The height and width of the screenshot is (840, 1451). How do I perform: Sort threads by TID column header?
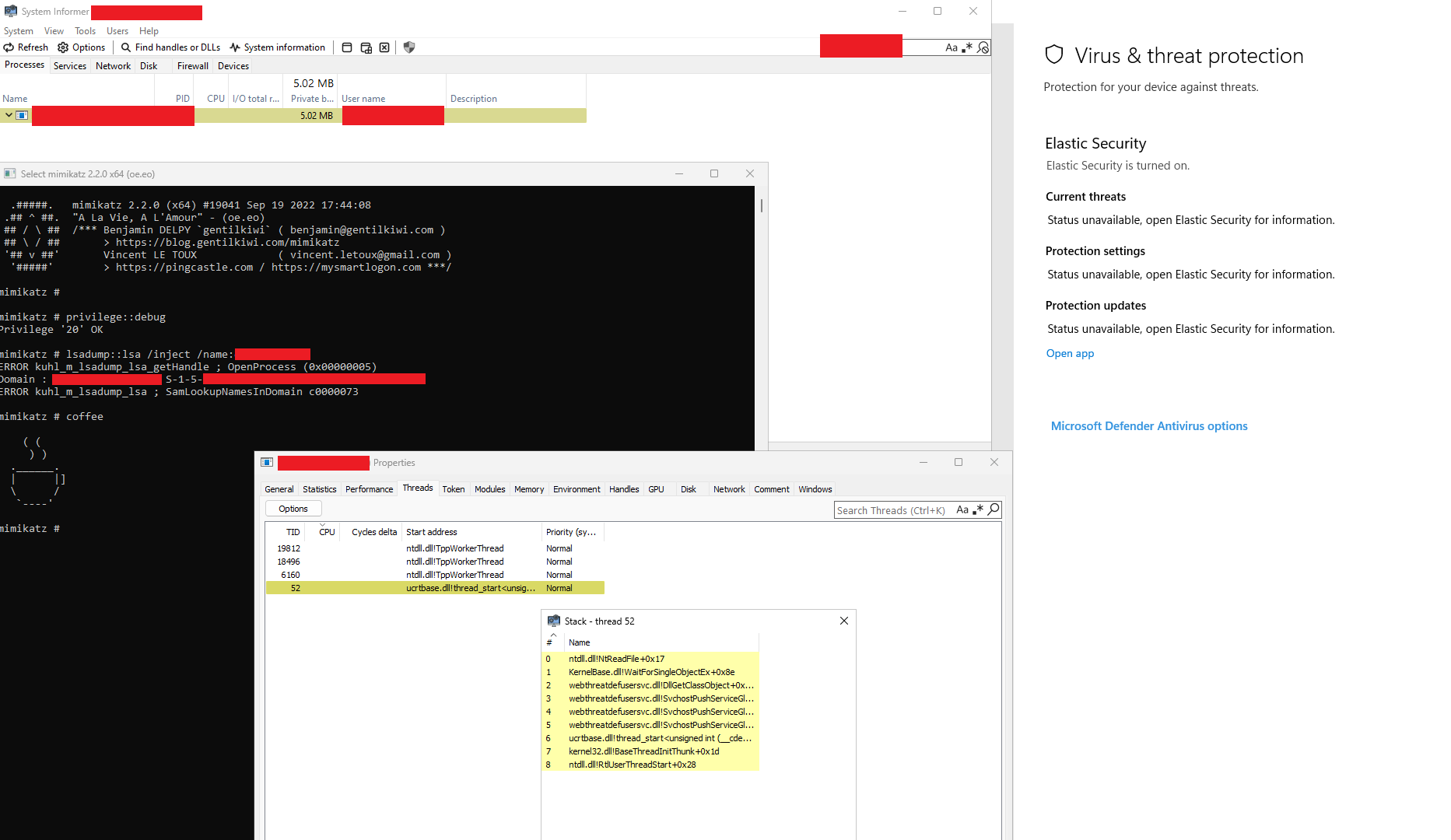283,532
